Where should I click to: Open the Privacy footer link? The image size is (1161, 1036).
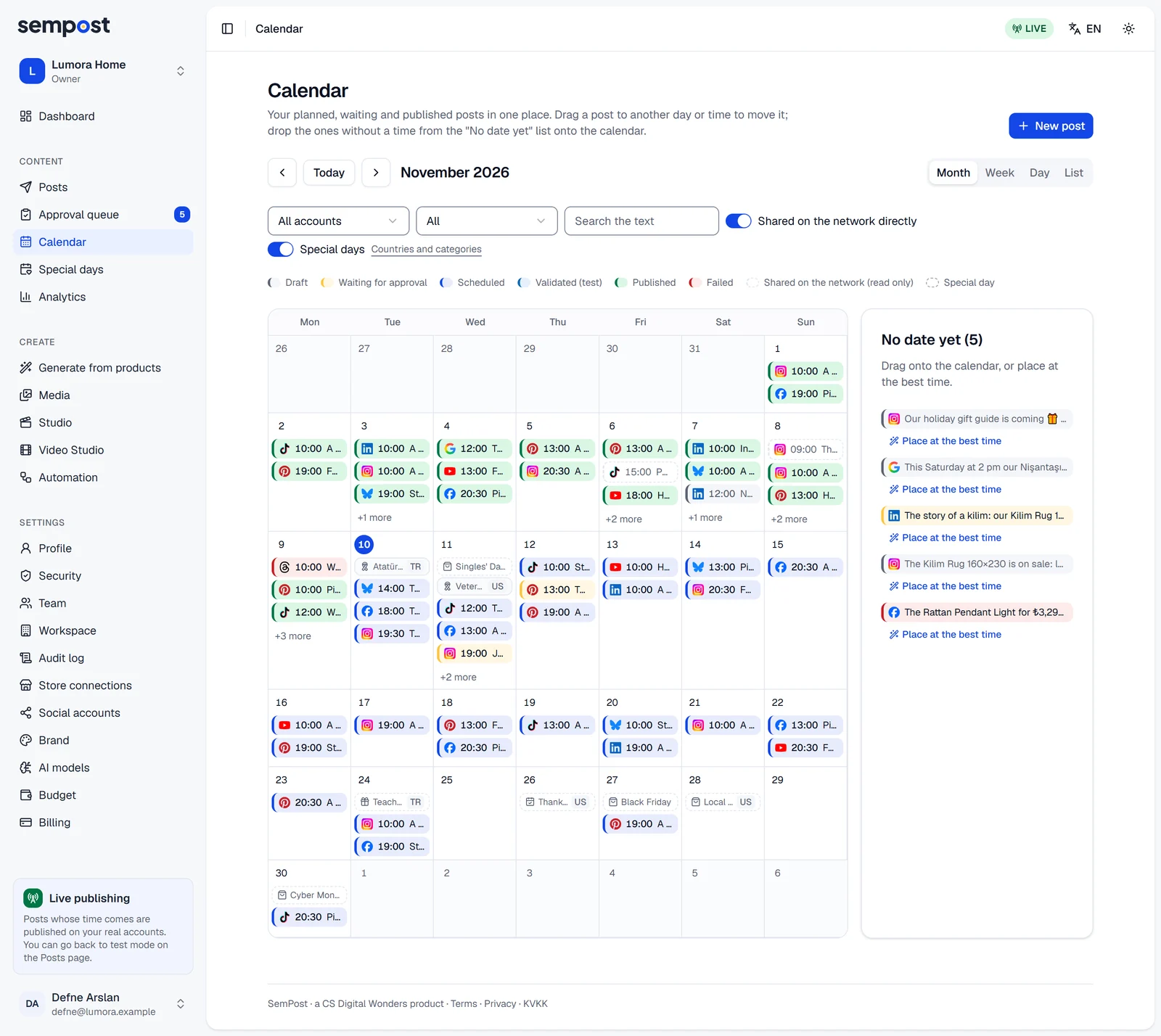point(500,1004)
